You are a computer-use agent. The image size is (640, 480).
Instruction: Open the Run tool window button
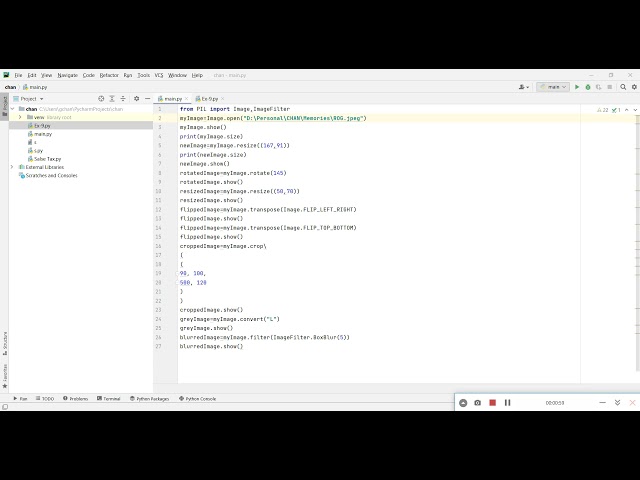click(x=20, y=398)
